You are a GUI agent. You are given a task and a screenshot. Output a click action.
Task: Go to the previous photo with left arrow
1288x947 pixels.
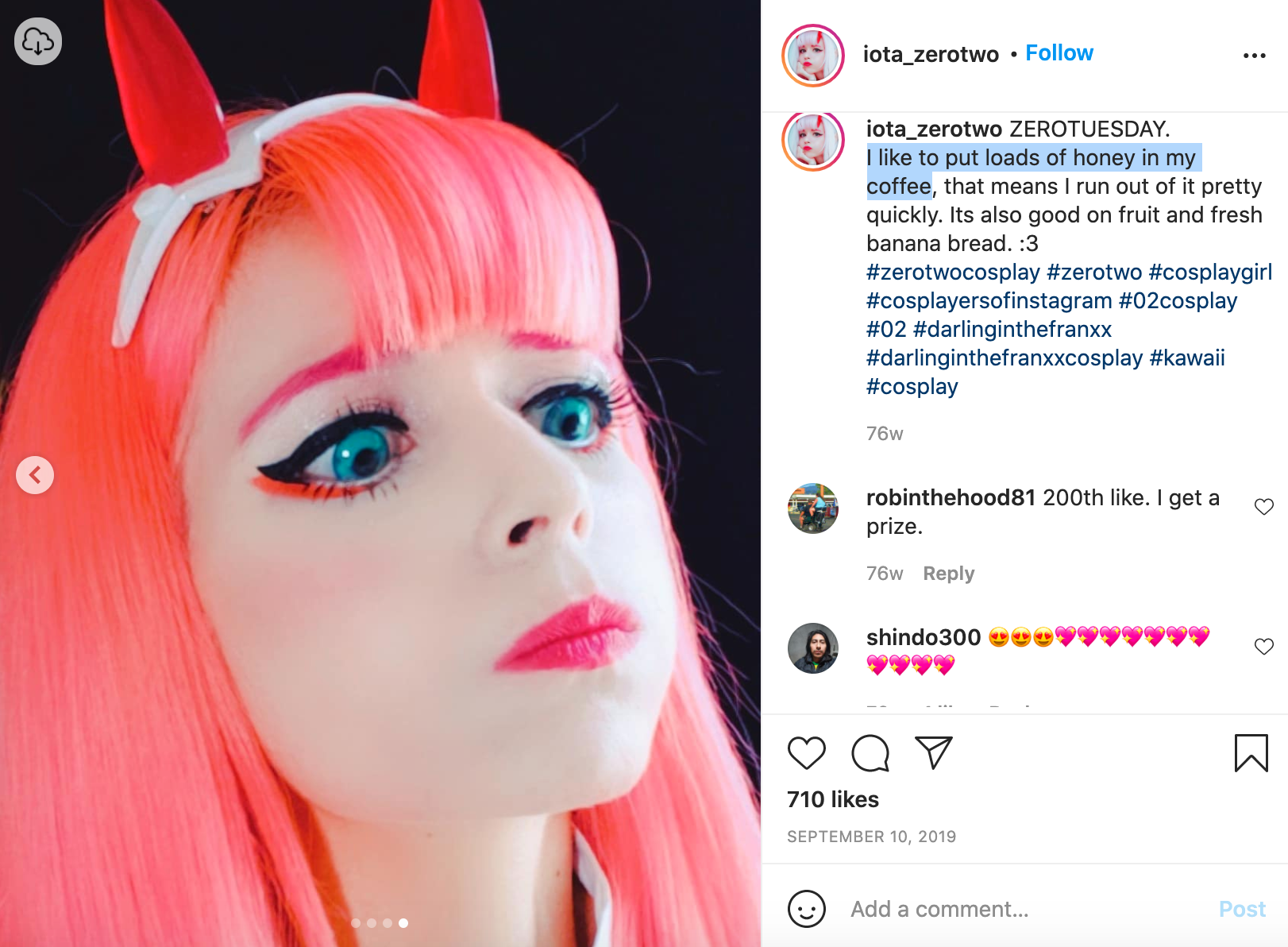(35, 475)
